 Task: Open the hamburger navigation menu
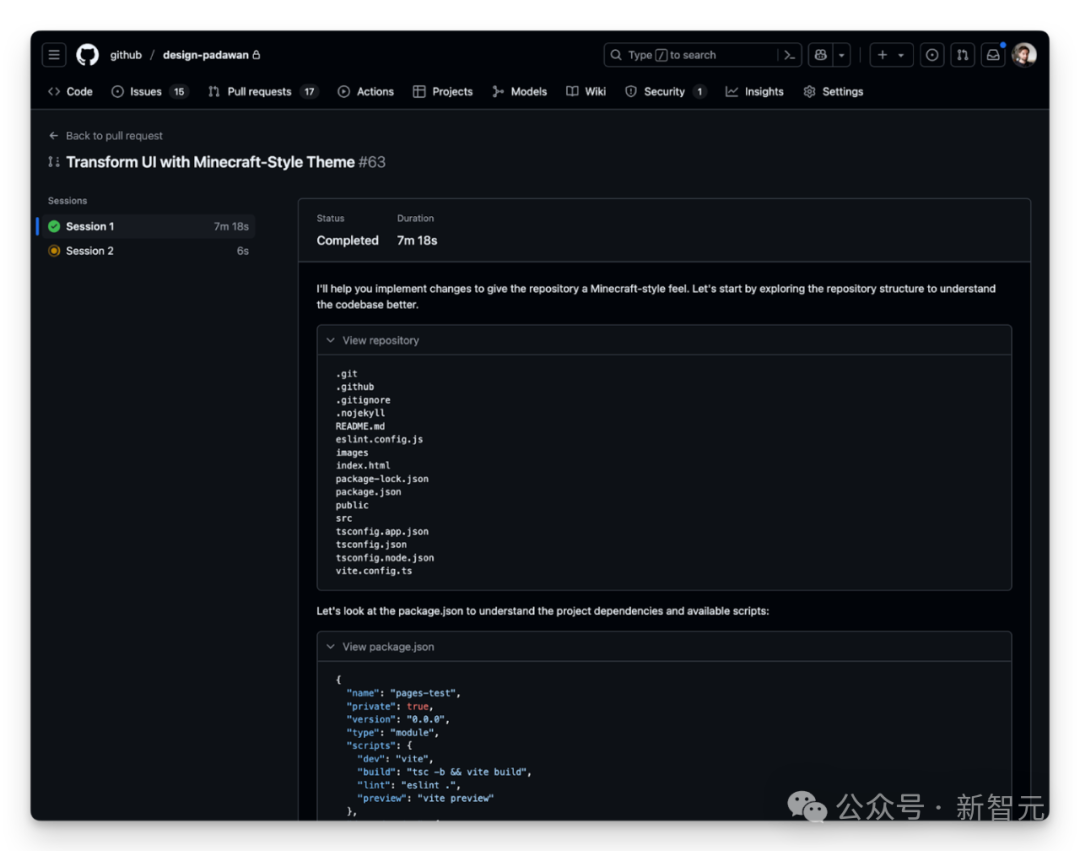coord(55,55)
